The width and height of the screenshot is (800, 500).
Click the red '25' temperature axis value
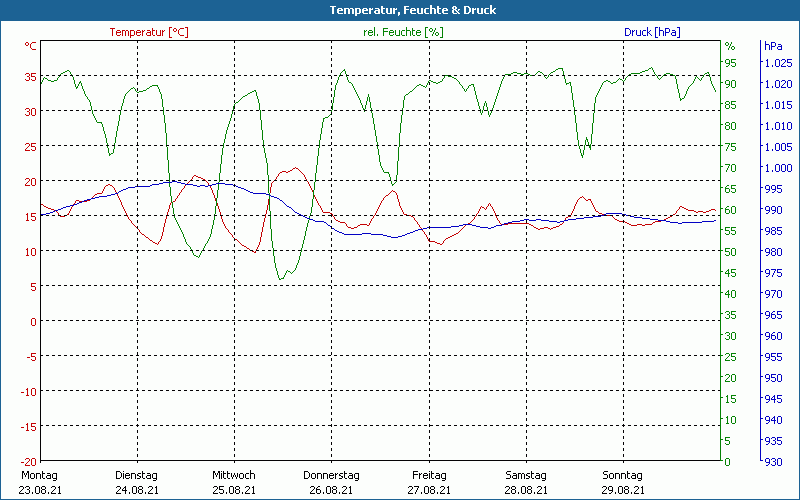tap(31, 147)
